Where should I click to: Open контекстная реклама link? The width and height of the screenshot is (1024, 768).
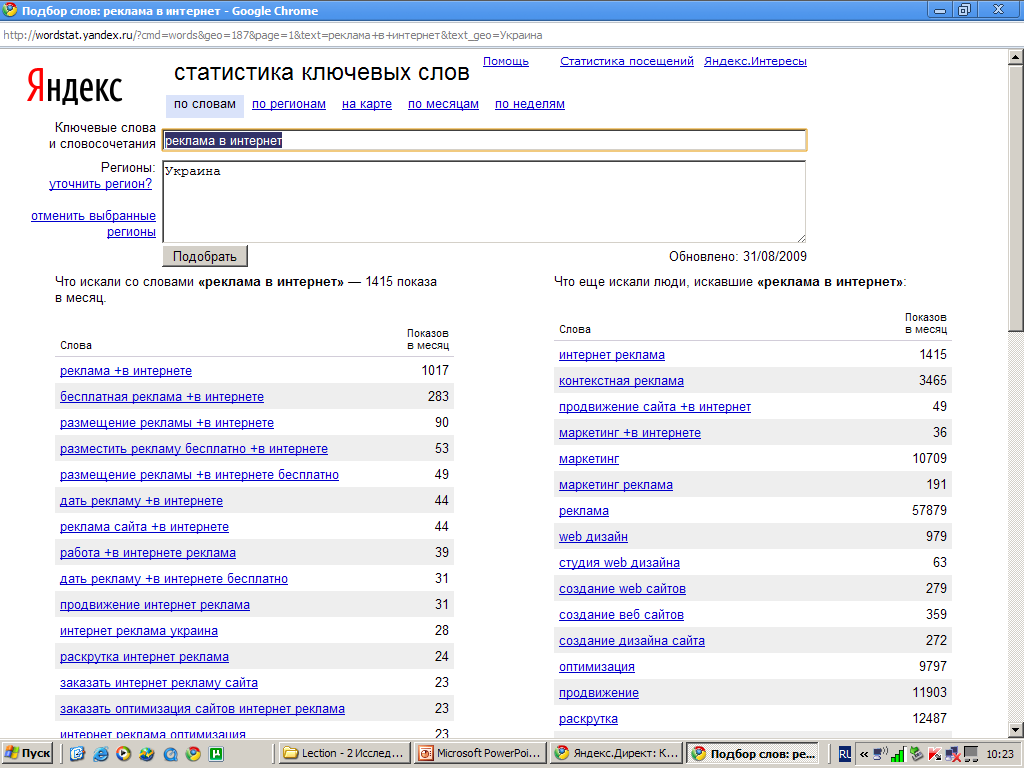[x=621, y=381]
